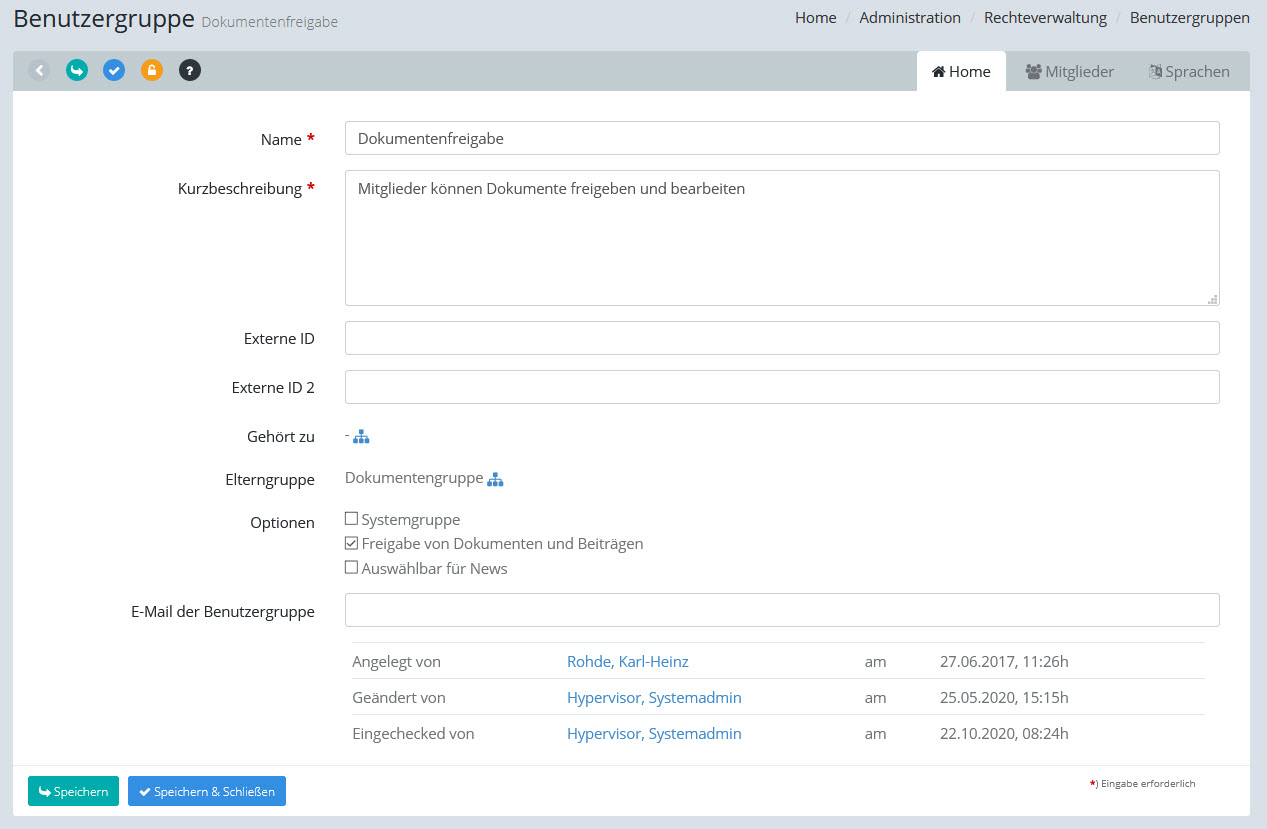Click the blue checkmark toolbar icon
Viewport: 1267px width, 829px height.
click(114, 70)
